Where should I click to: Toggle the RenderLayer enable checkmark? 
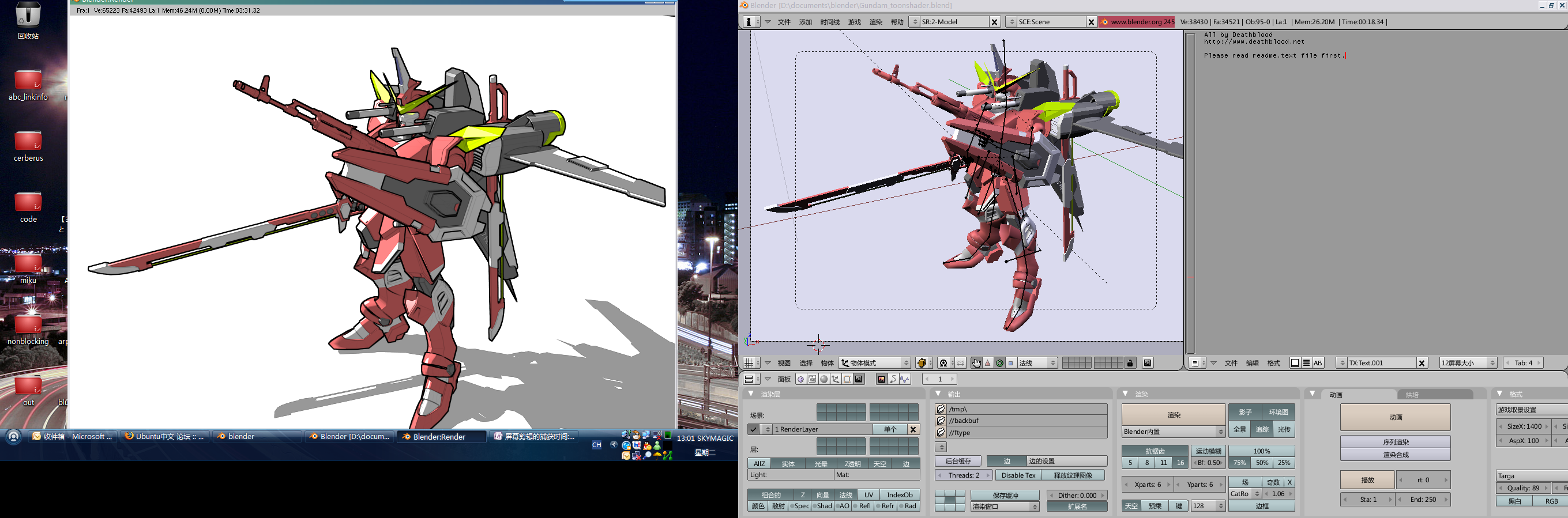[753, 429]
